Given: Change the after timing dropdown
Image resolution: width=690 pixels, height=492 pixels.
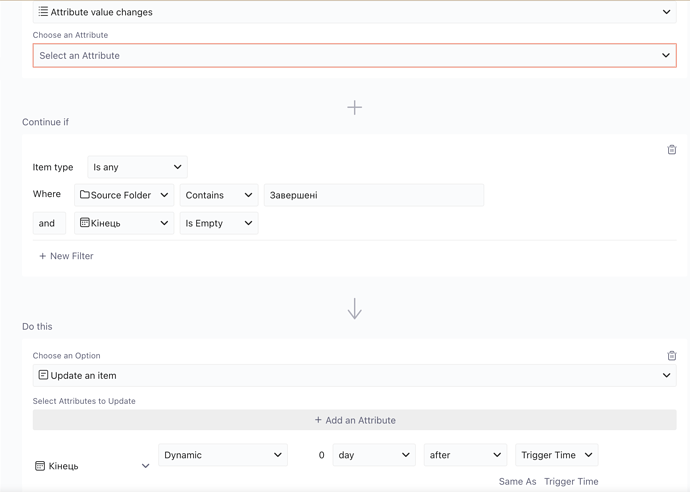Looking at the screenshot, I should point(465,455).
